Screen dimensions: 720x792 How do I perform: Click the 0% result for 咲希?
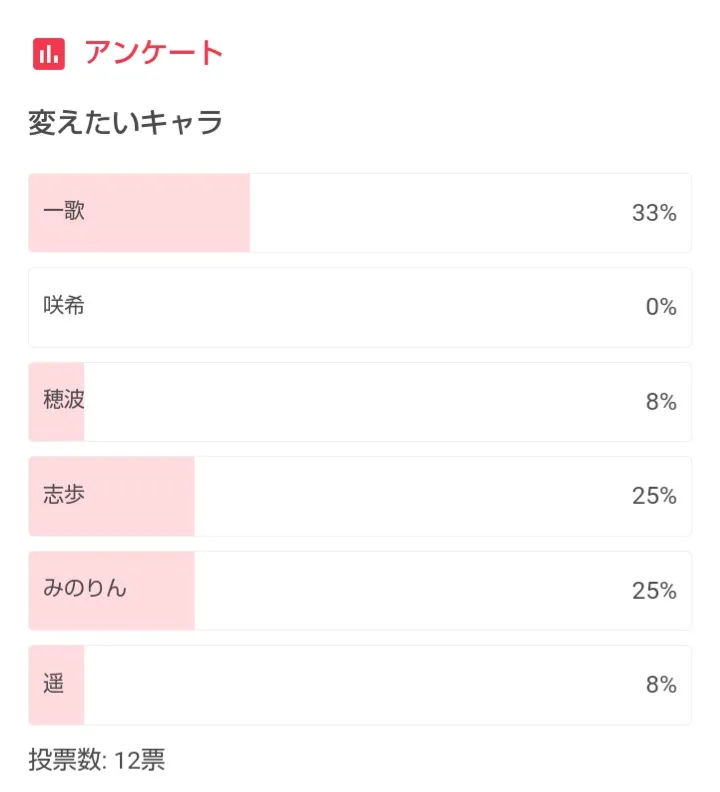coord(661,307)
